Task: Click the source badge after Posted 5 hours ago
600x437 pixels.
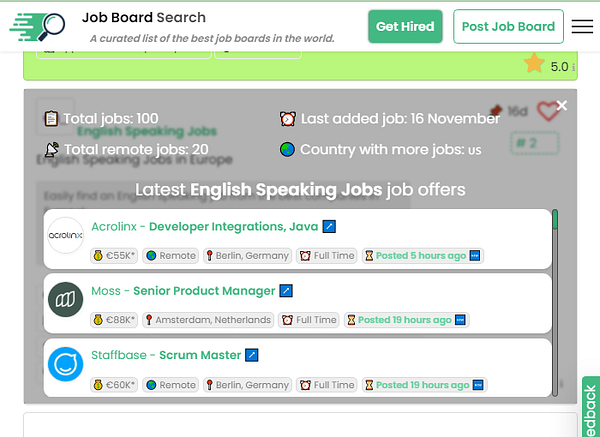Action: coord(475,256)
